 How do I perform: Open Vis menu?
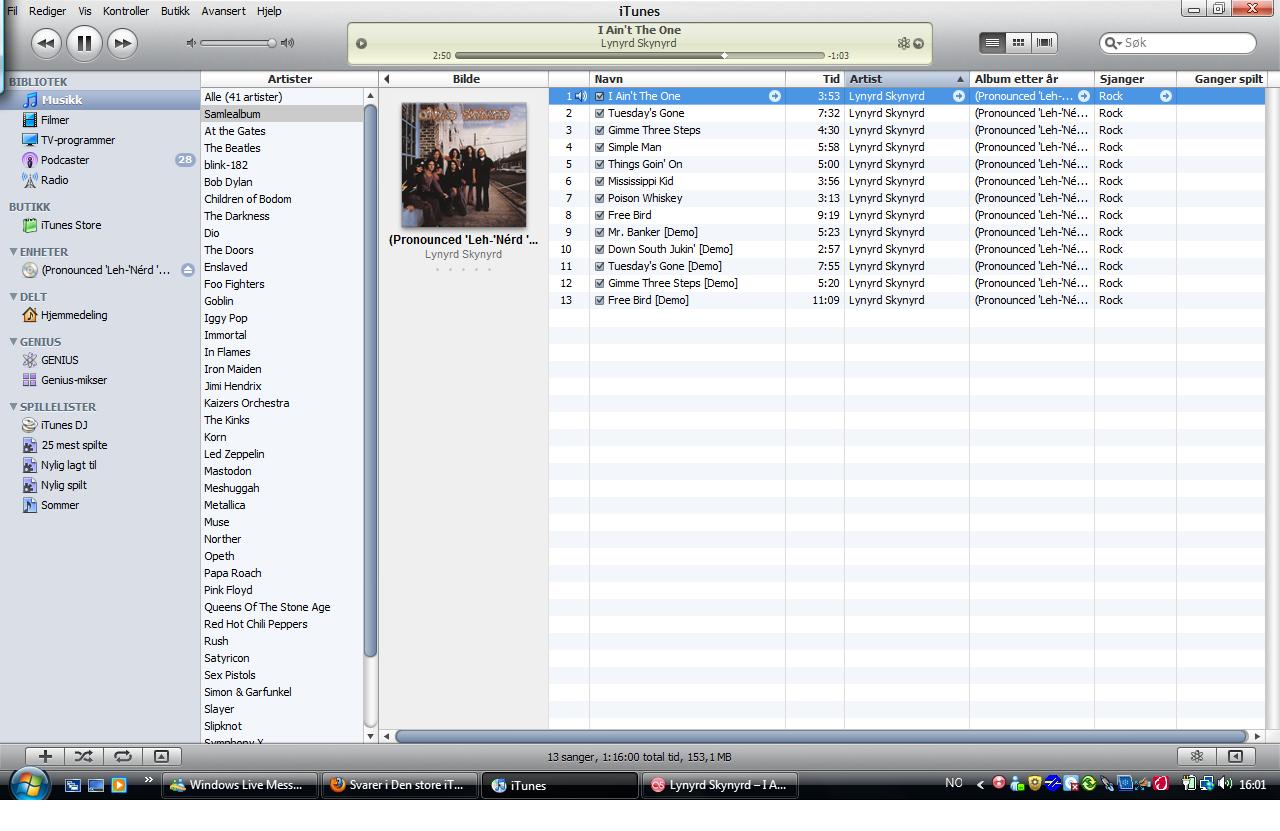pos(85,11)
